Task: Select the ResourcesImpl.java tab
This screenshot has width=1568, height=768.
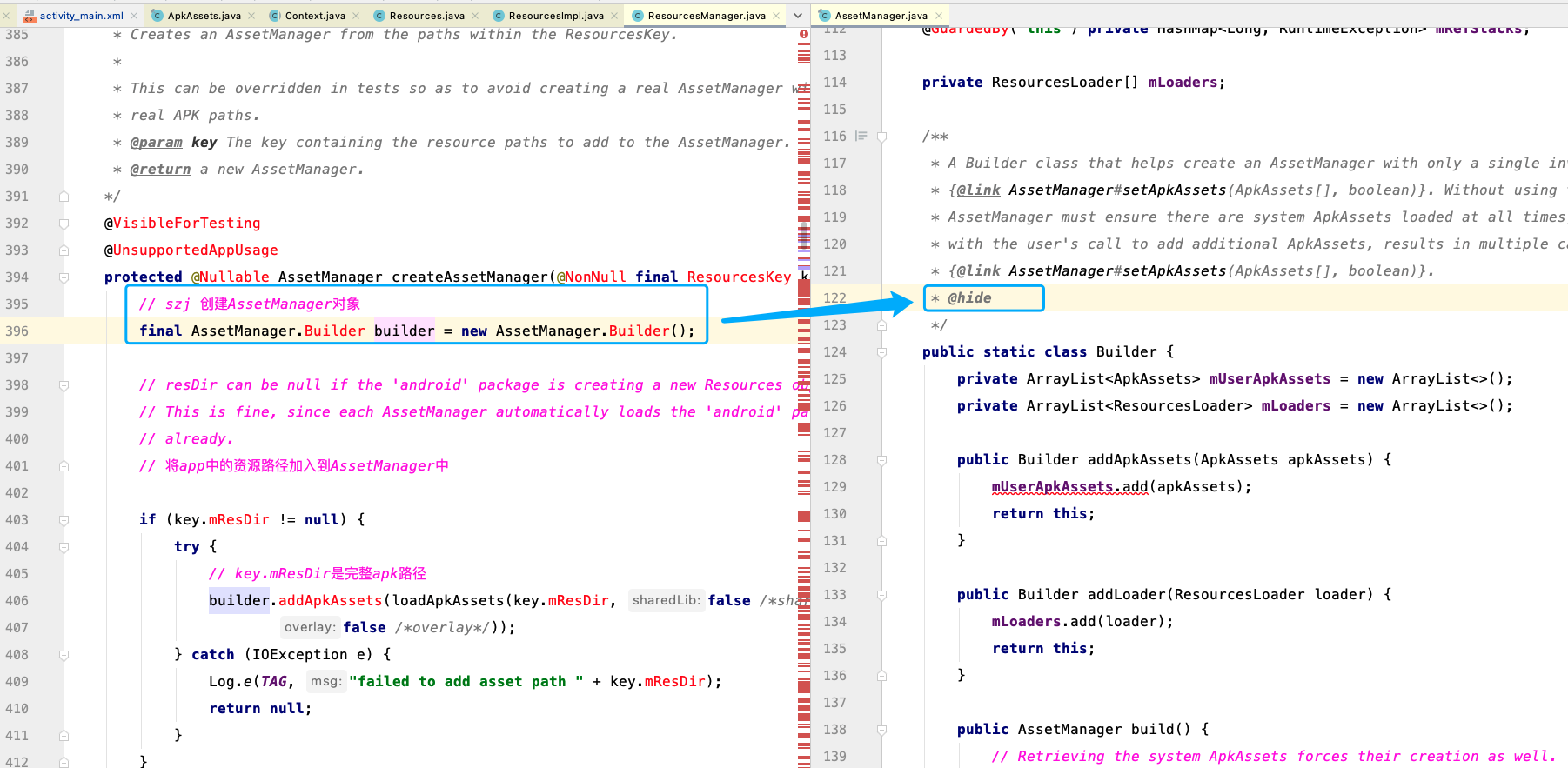Action: (x=555, y=16)
